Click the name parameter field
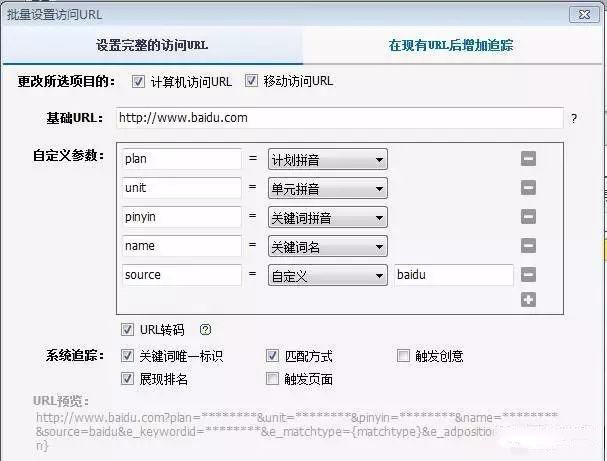This screenshot has height=461, width=607. pos(182,246)
